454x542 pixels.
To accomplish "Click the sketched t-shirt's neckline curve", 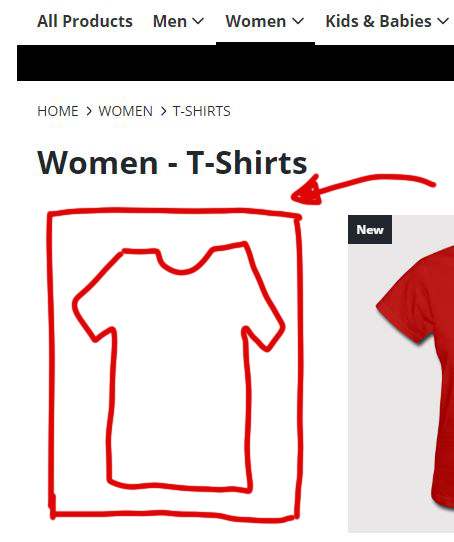I will (183, 265).
